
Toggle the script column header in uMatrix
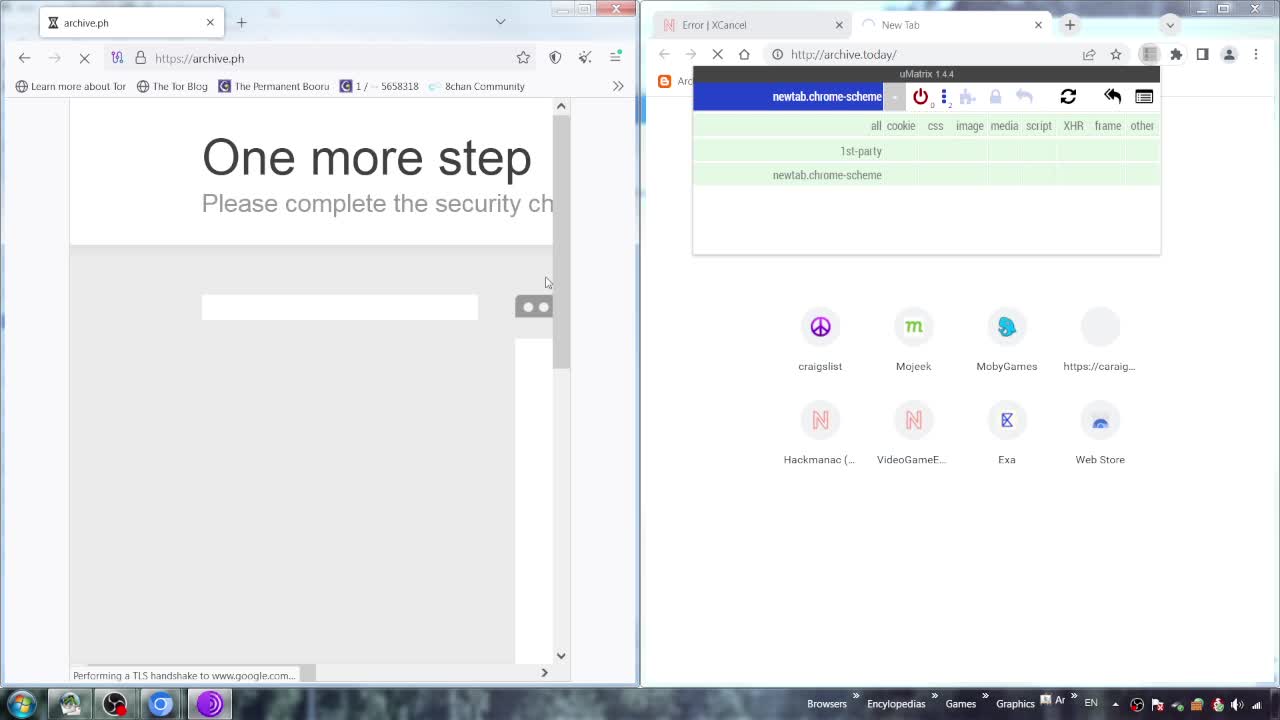[x=1038, y=126]
